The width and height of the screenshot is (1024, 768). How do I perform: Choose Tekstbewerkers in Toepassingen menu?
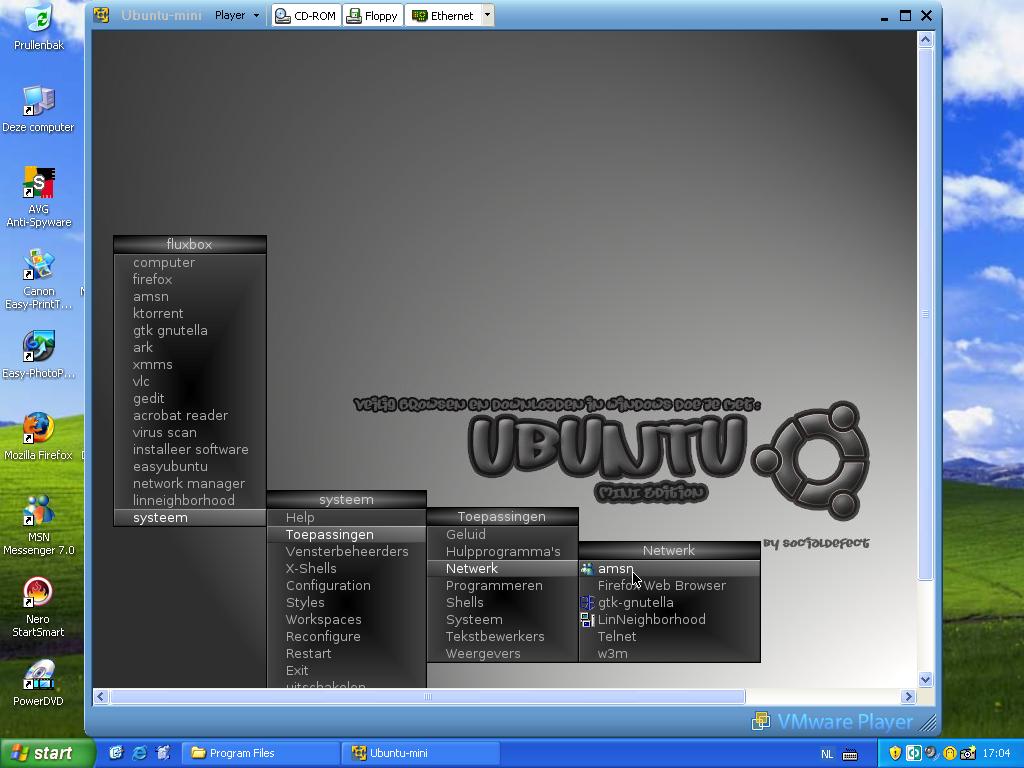[x=502, y=637]
